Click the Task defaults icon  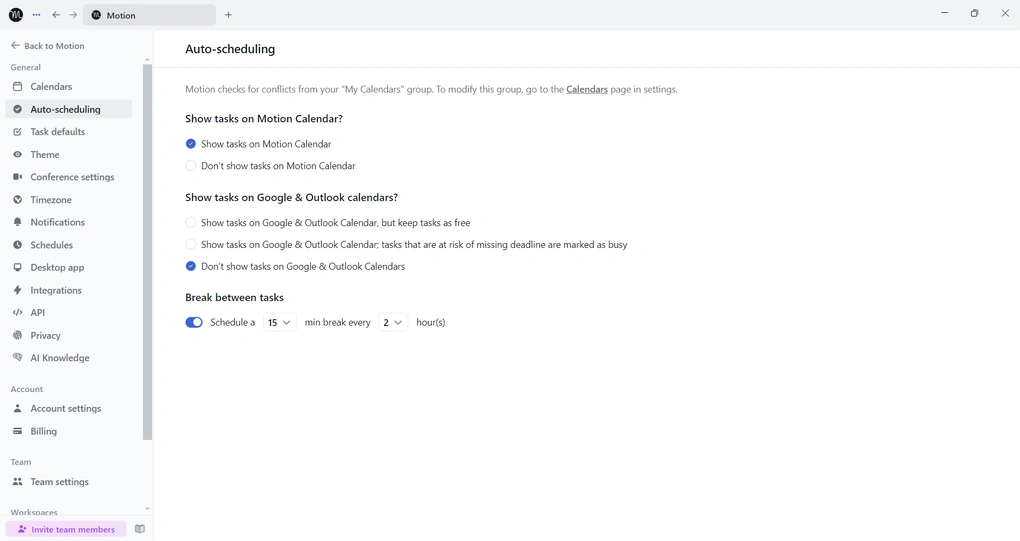point(18,131)
